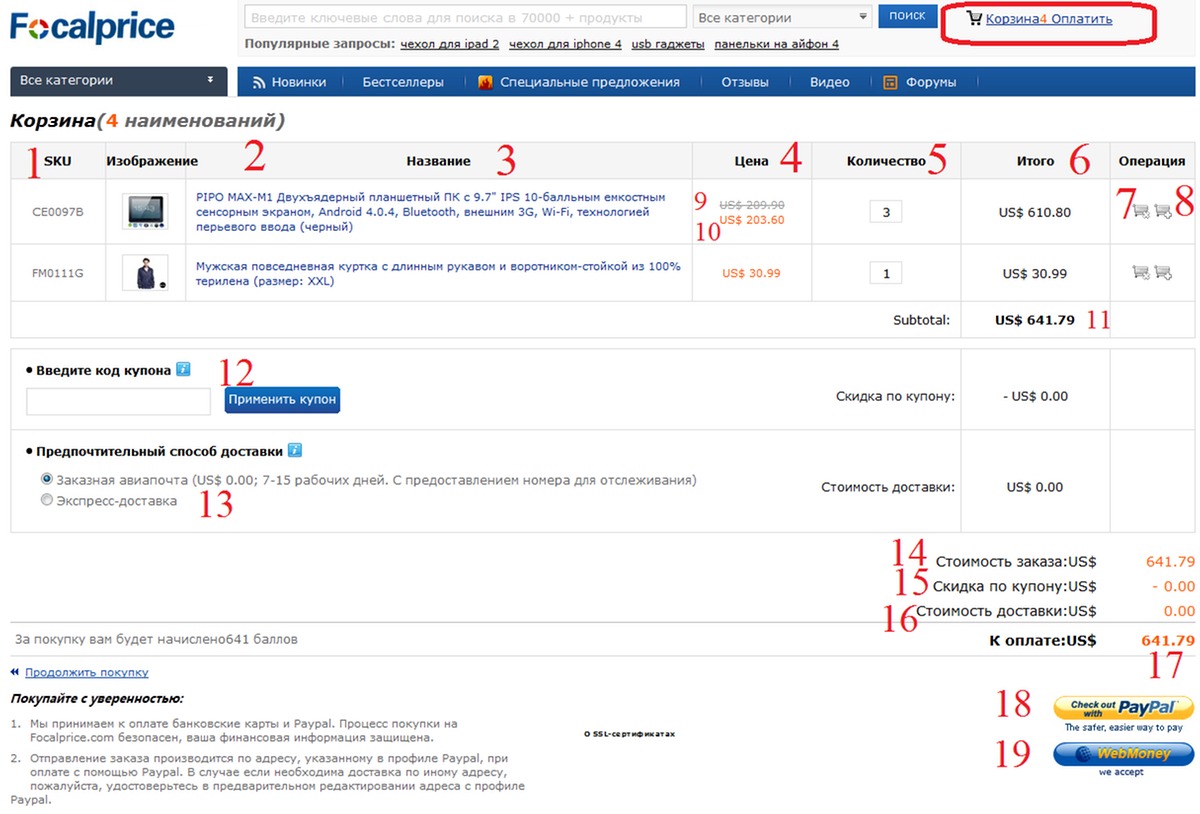
Task: Click the cart icon in header
Action: tap(974, 18)
